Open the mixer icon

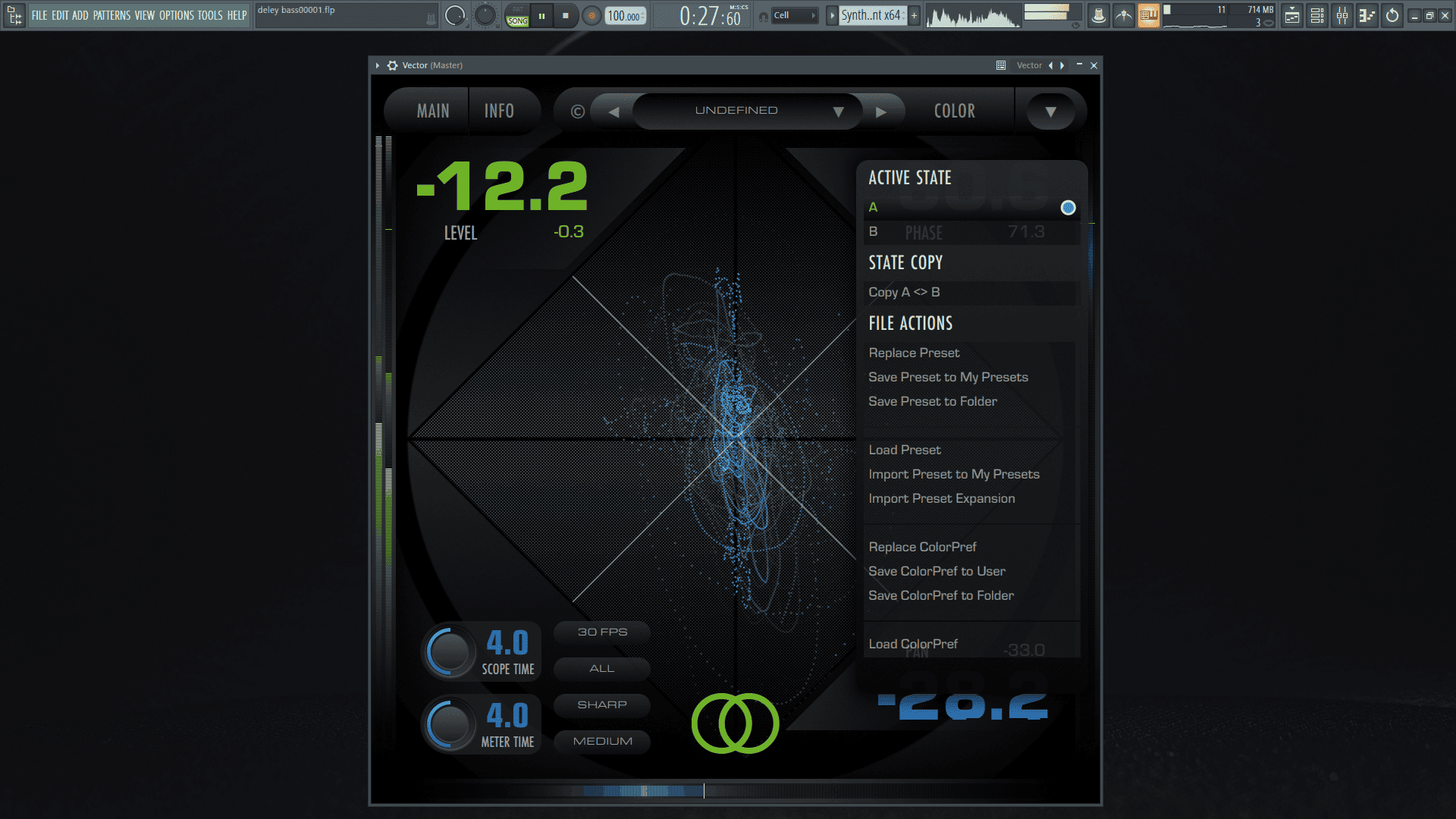click(1342, 15)
